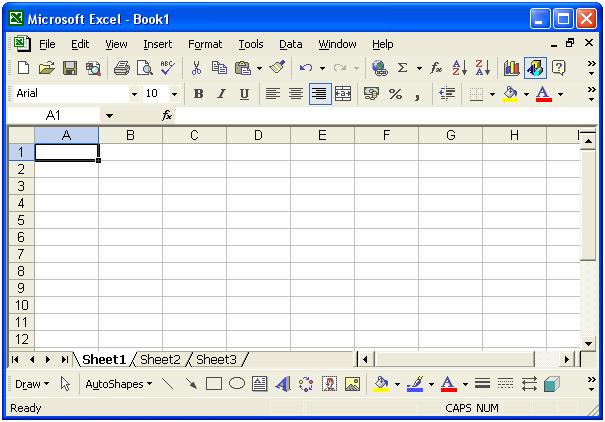This screenshot has height=422, width=605.
Task: Save the workbook with the floppy disk icon
Action: click(70, 68)
